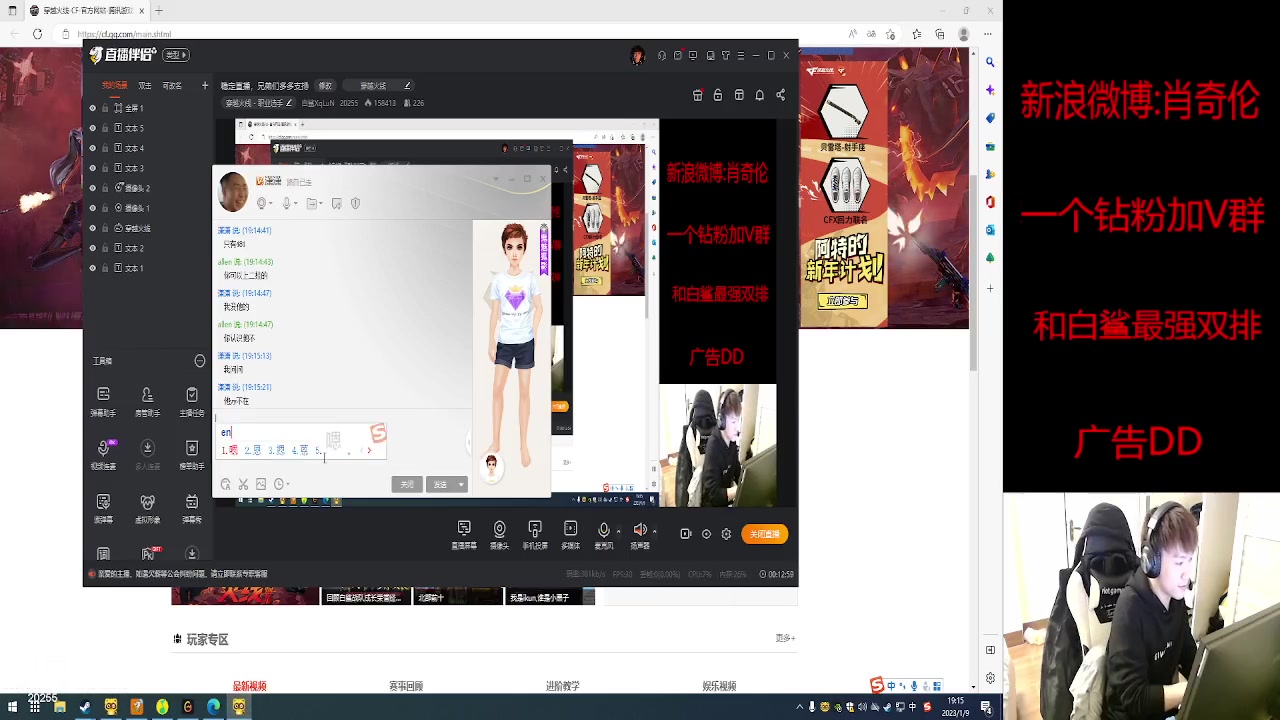Toggle visibility of 全屏 1 layer
The height and width of the screenshot is (720, 1280).
pos(93,108)
